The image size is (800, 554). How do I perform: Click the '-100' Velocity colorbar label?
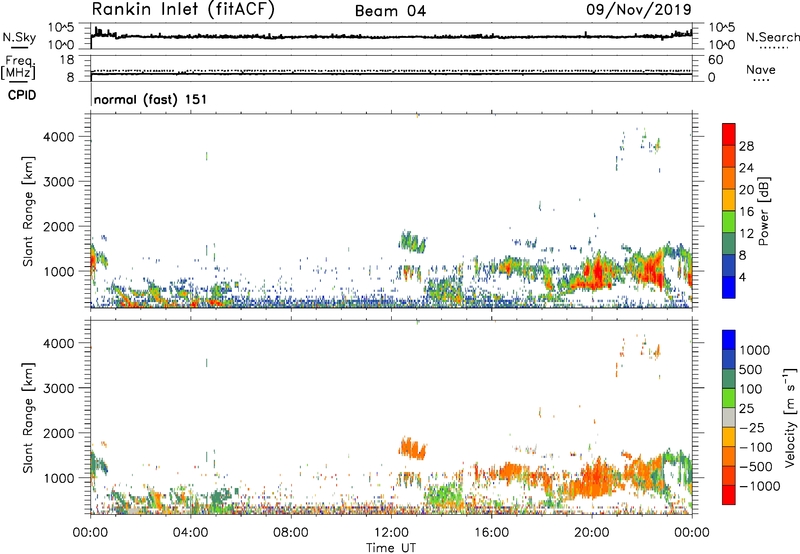click(x=756, y=447)
